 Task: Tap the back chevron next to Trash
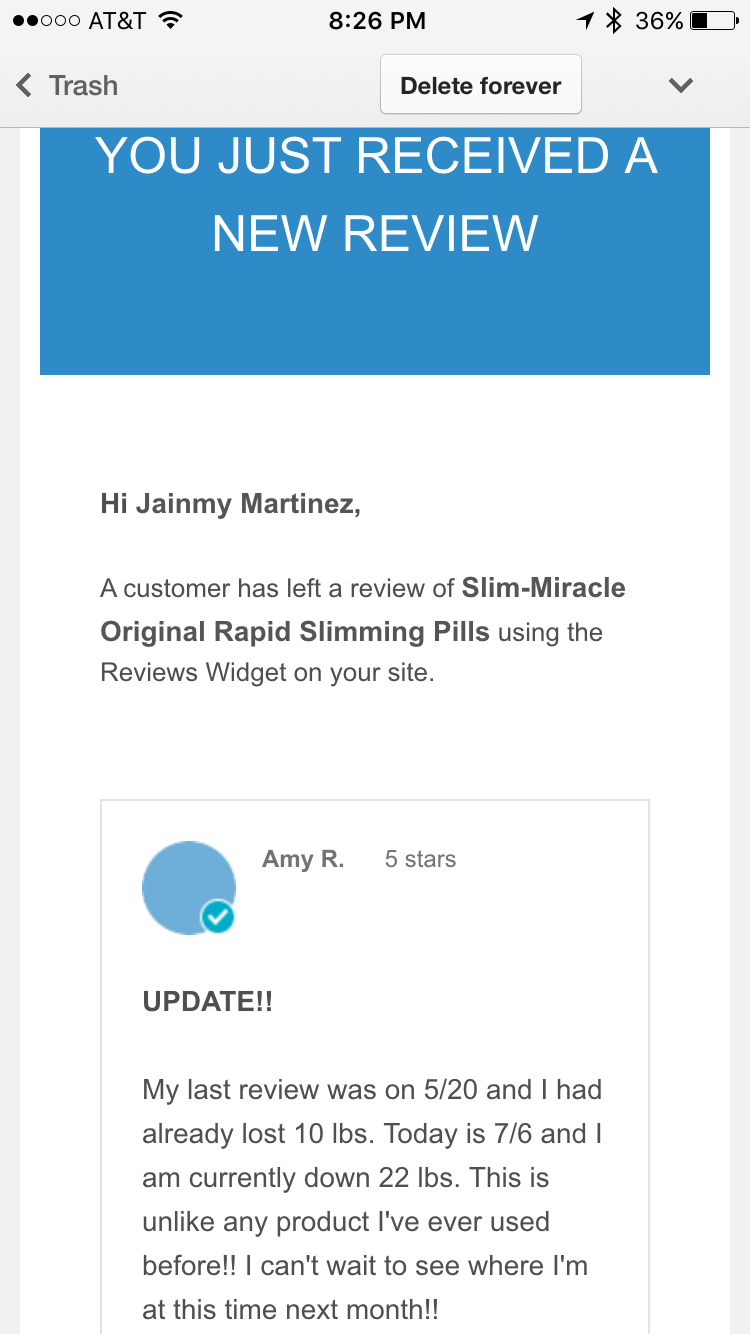coord(22,85)
